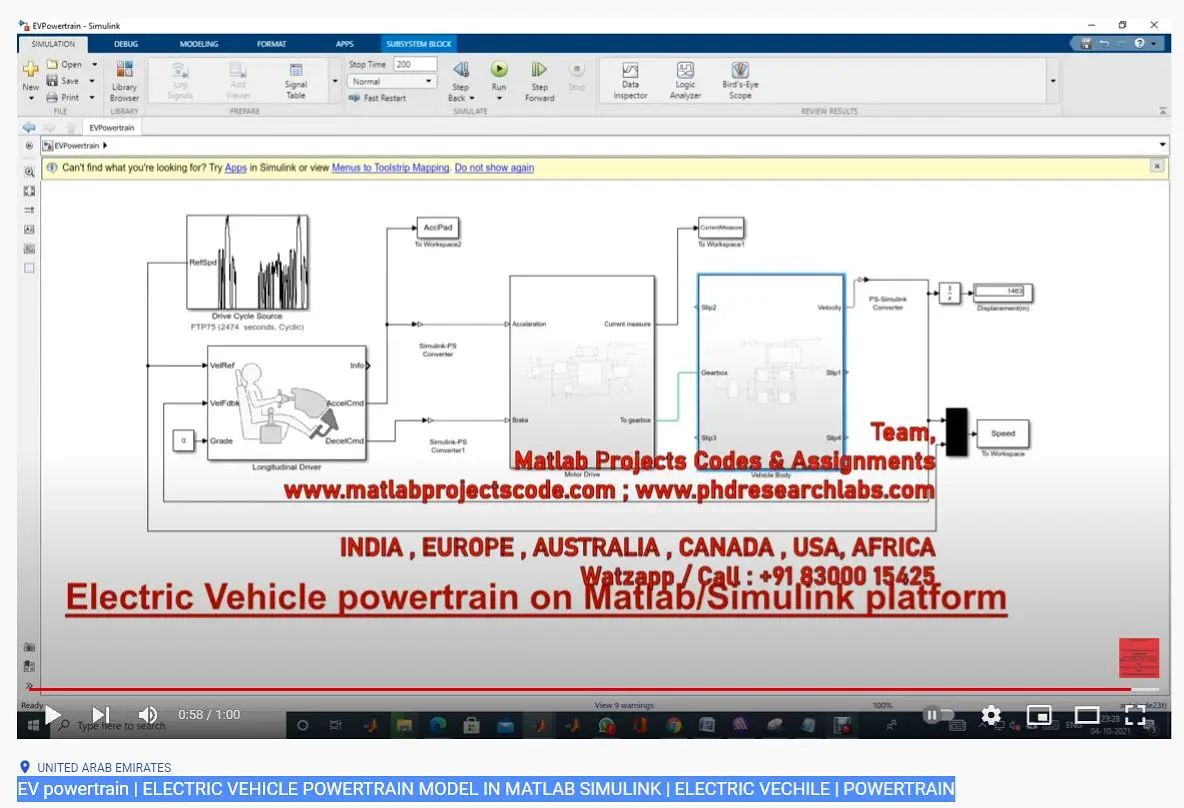
Task: Open Menus to Toolstrip Mapping link
Action: (x=390, y=168)
